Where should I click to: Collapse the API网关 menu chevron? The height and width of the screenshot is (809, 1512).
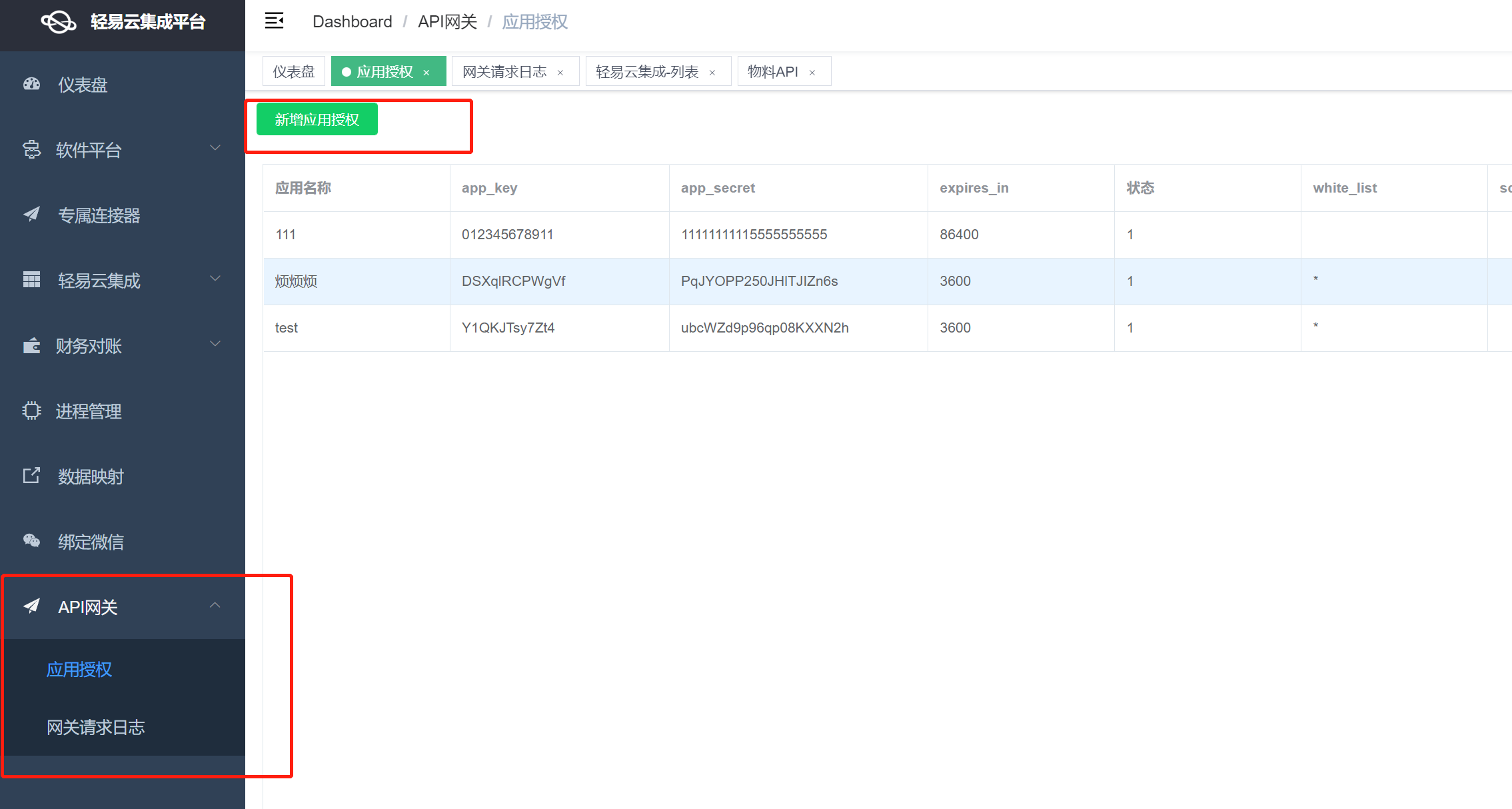click(215, 605)
